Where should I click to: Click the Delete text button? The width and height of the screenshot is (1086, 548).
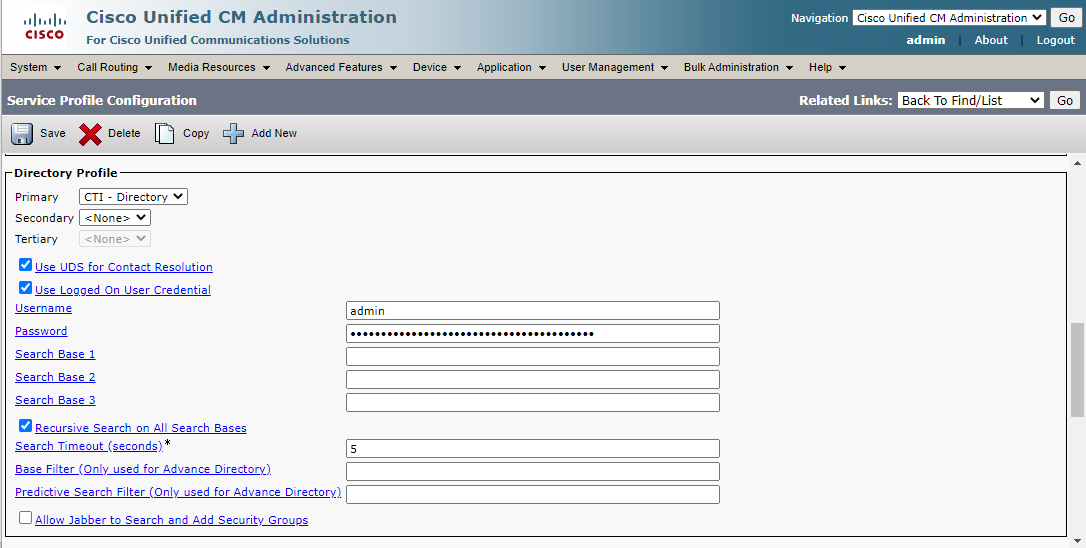click(x=124, y=134)
